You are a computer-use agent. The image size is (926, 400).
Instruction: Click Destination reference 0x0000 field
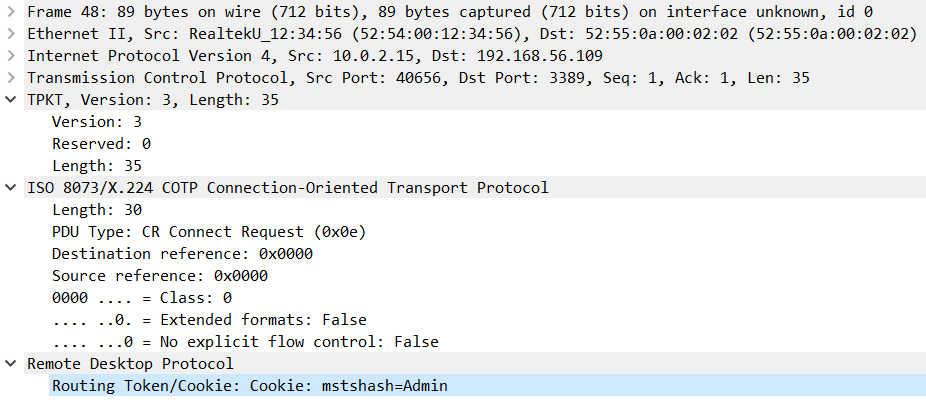(x=182, y=254)
